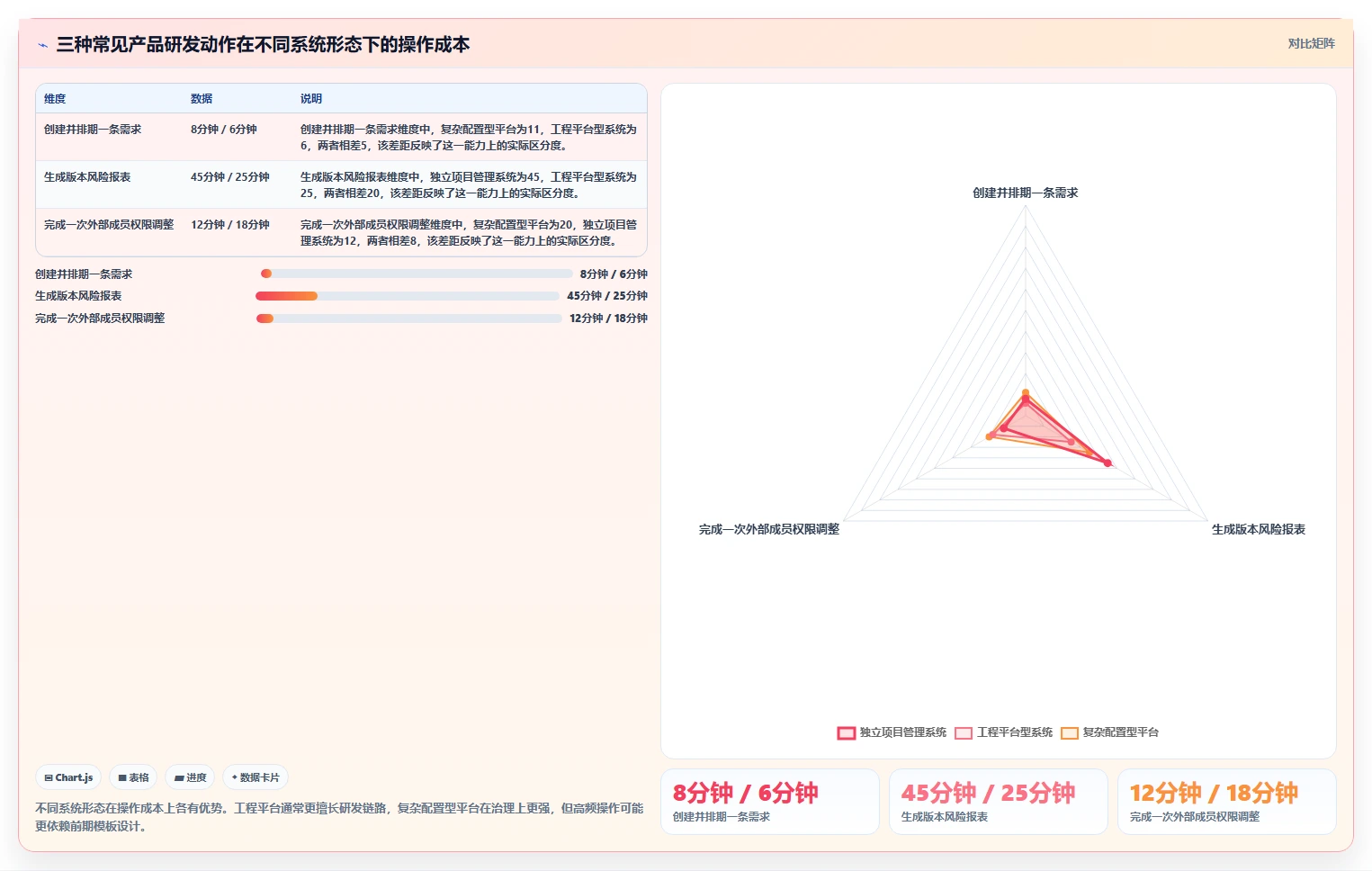Screen dimensions: 1372x871
Task: Select the 进度 chip
Action: [x=190, y=777]
